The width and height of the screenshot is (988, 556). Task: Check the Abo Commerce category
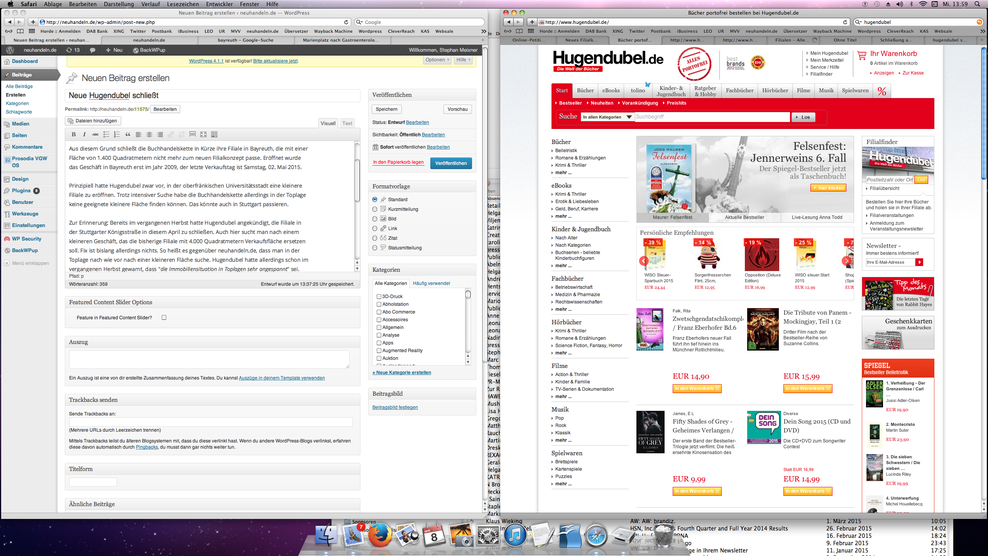tap(379, 311)
